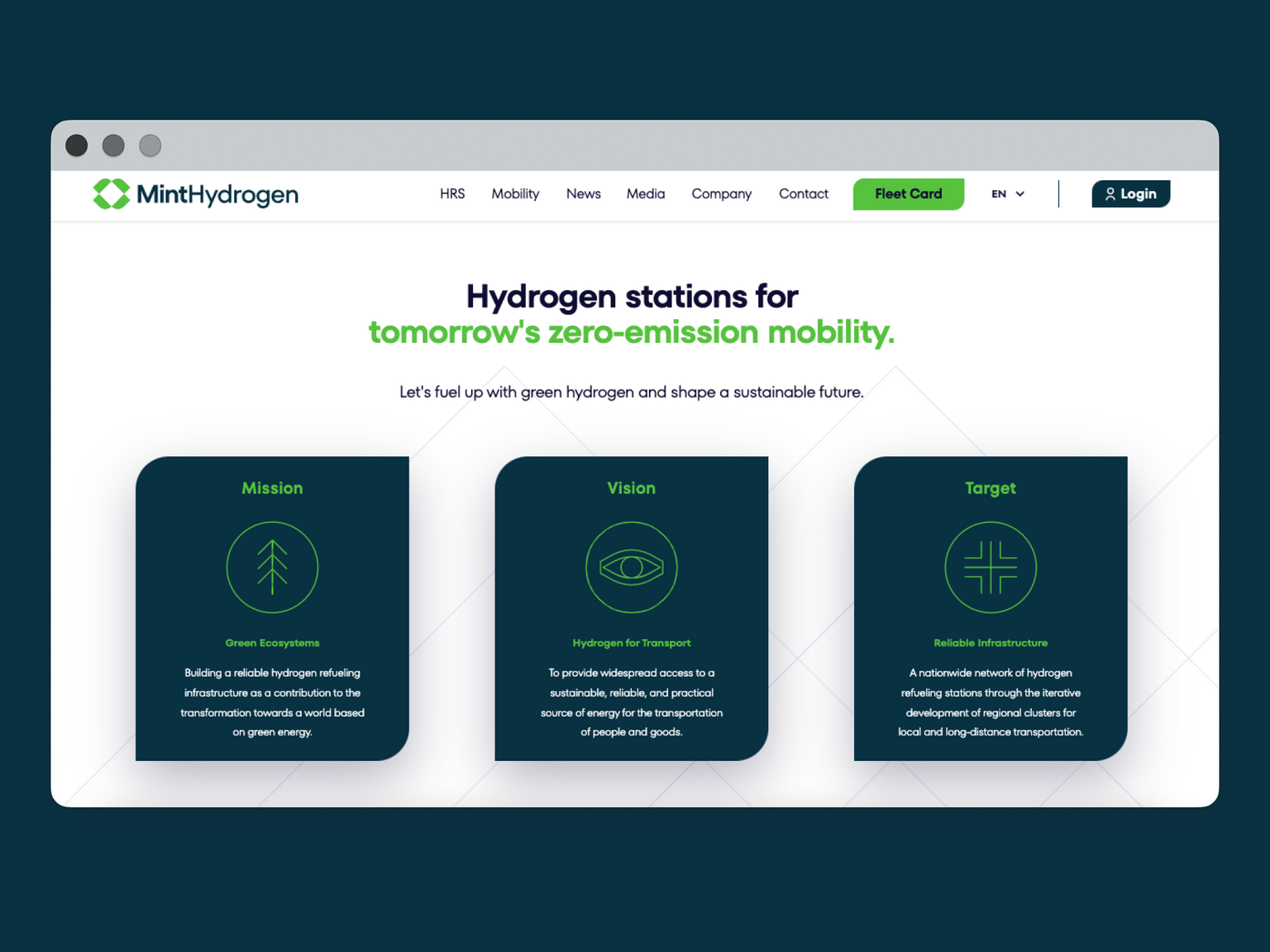Open the Contact page

tap(804, 194)
